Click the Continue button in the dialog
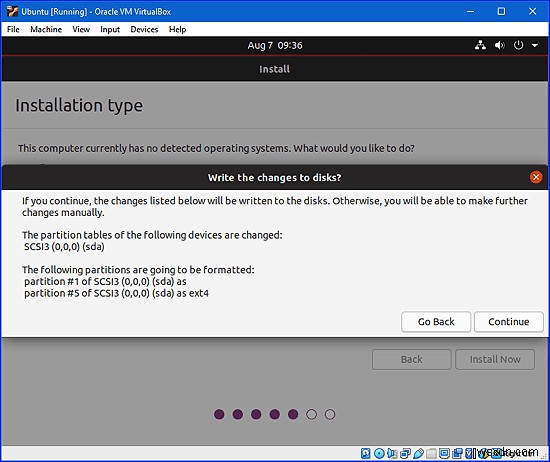The width and height of the screenshot is (550, 462). [509, 322]
